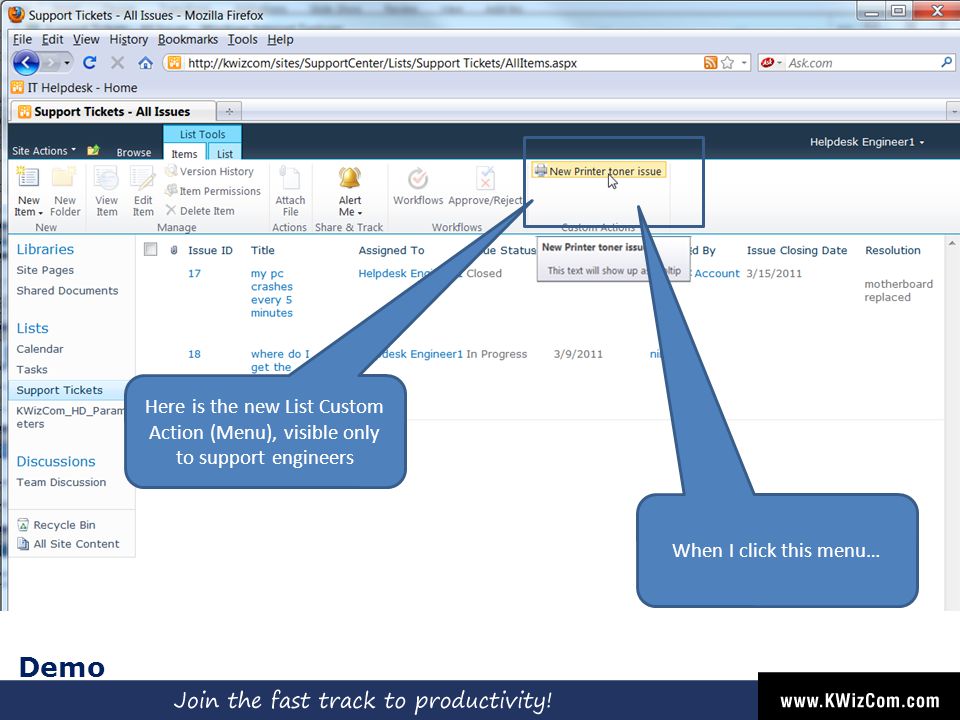Image resolution: width=960 pixels, height=720 pixels.
Task: Open the address bar dropdown arrow
Action: [744, 62]
